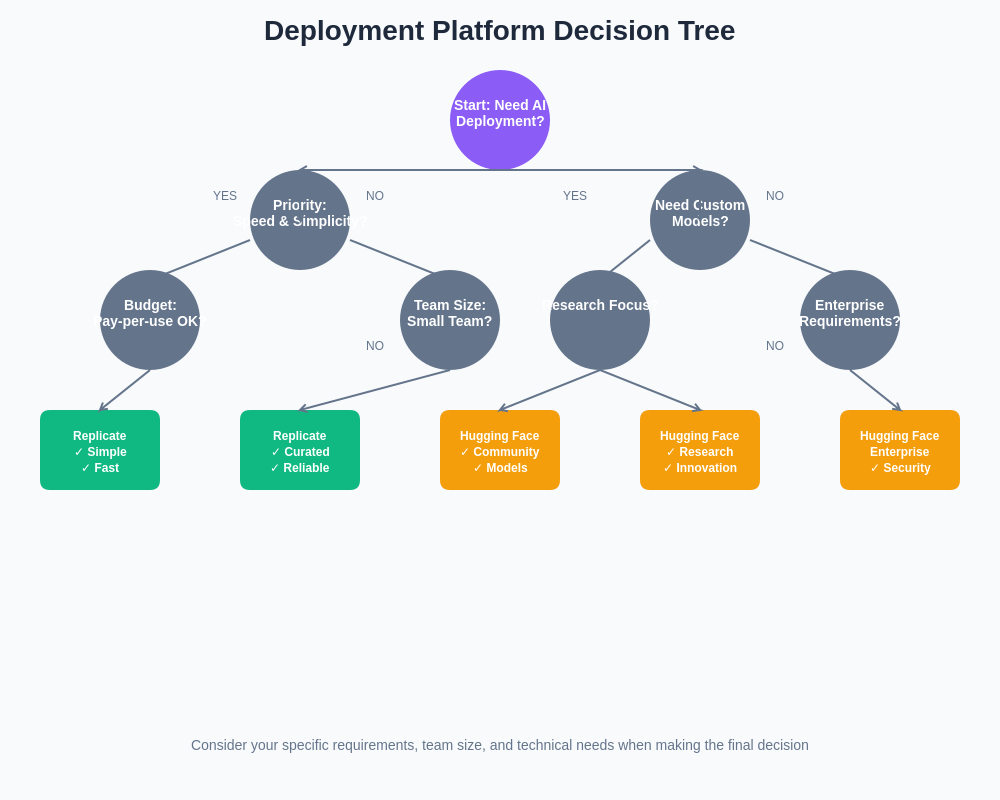This screenshot has height=800, width=1000.
Task: Select the Priority: Speed & Simplicity node
Action: pos(300,220)
